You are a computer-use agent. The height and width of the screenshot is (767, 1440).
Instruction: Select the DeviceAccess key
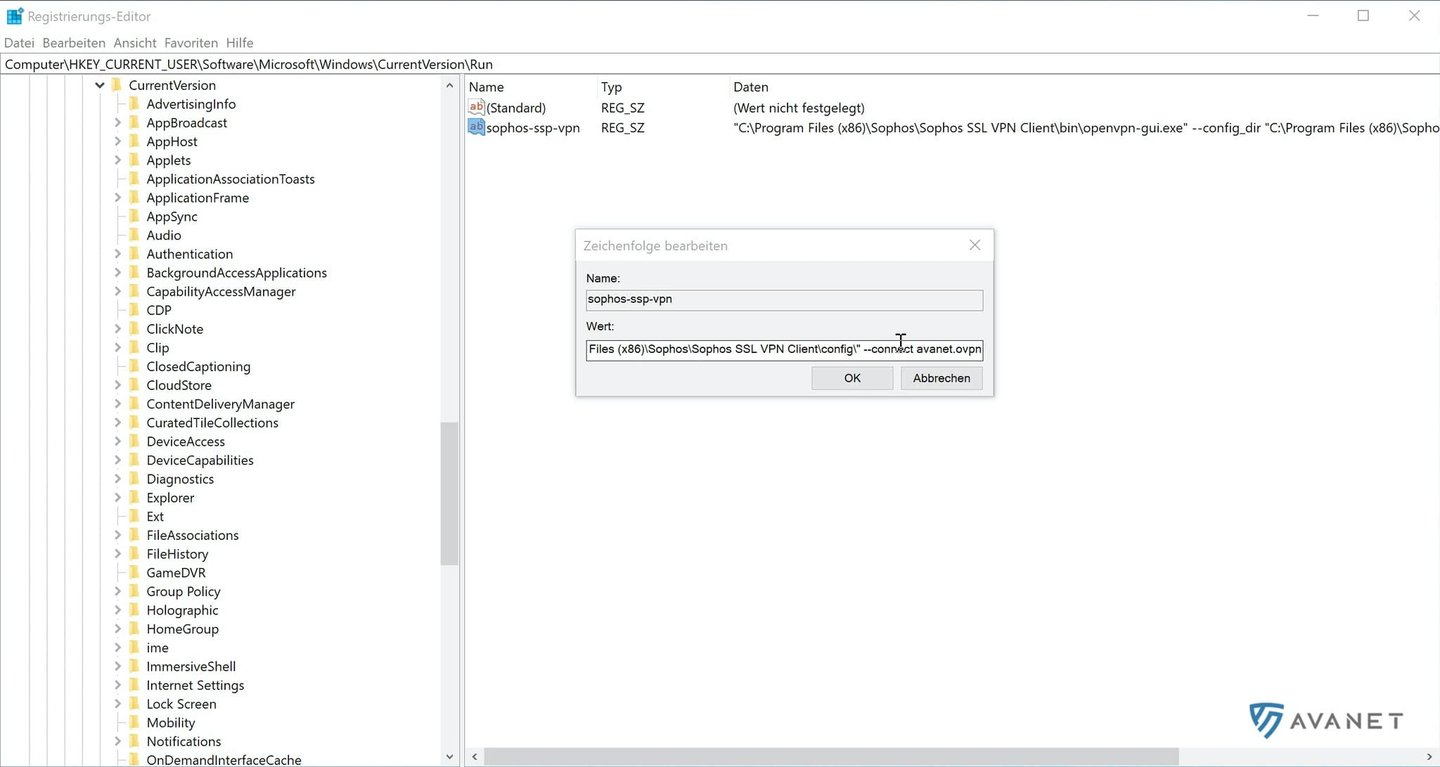click(x=186, y=441)
